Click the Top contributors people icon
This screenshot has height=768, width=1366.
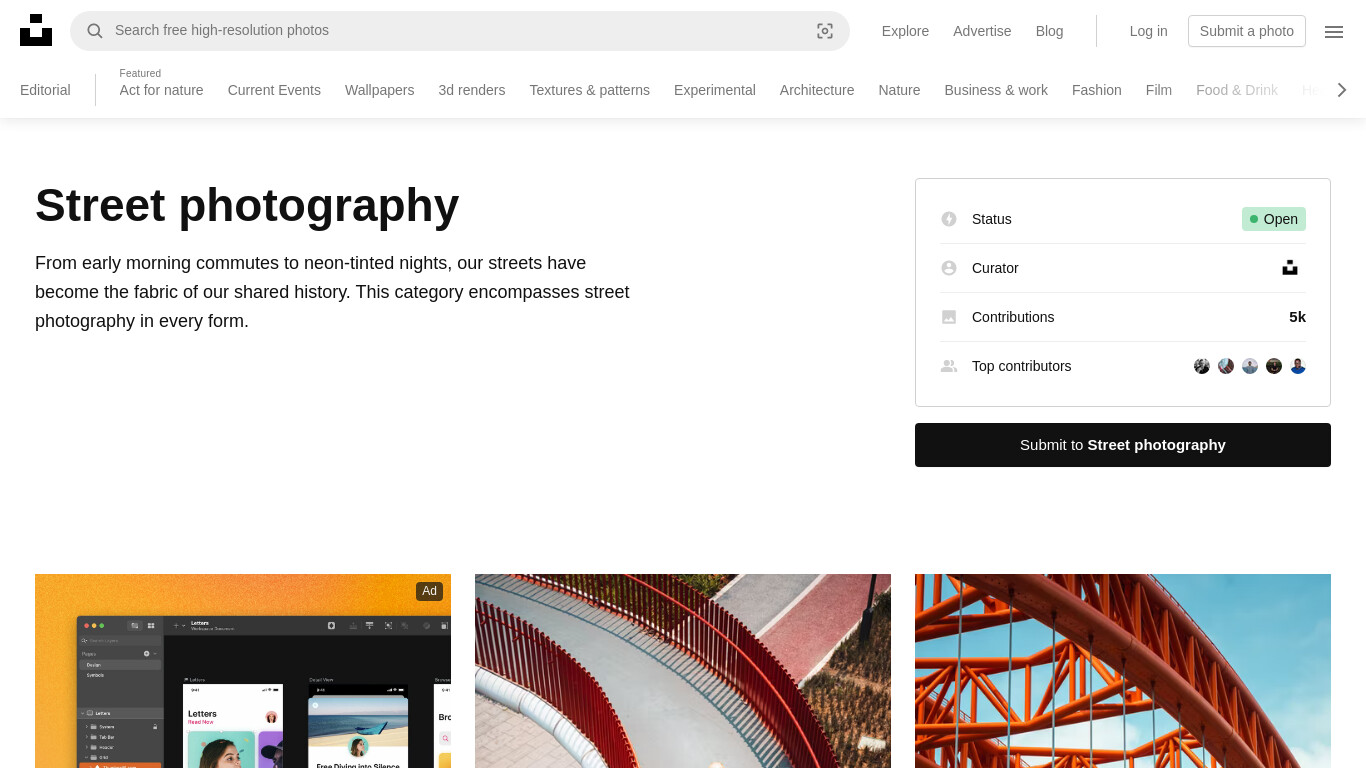[x=949, y=366]
